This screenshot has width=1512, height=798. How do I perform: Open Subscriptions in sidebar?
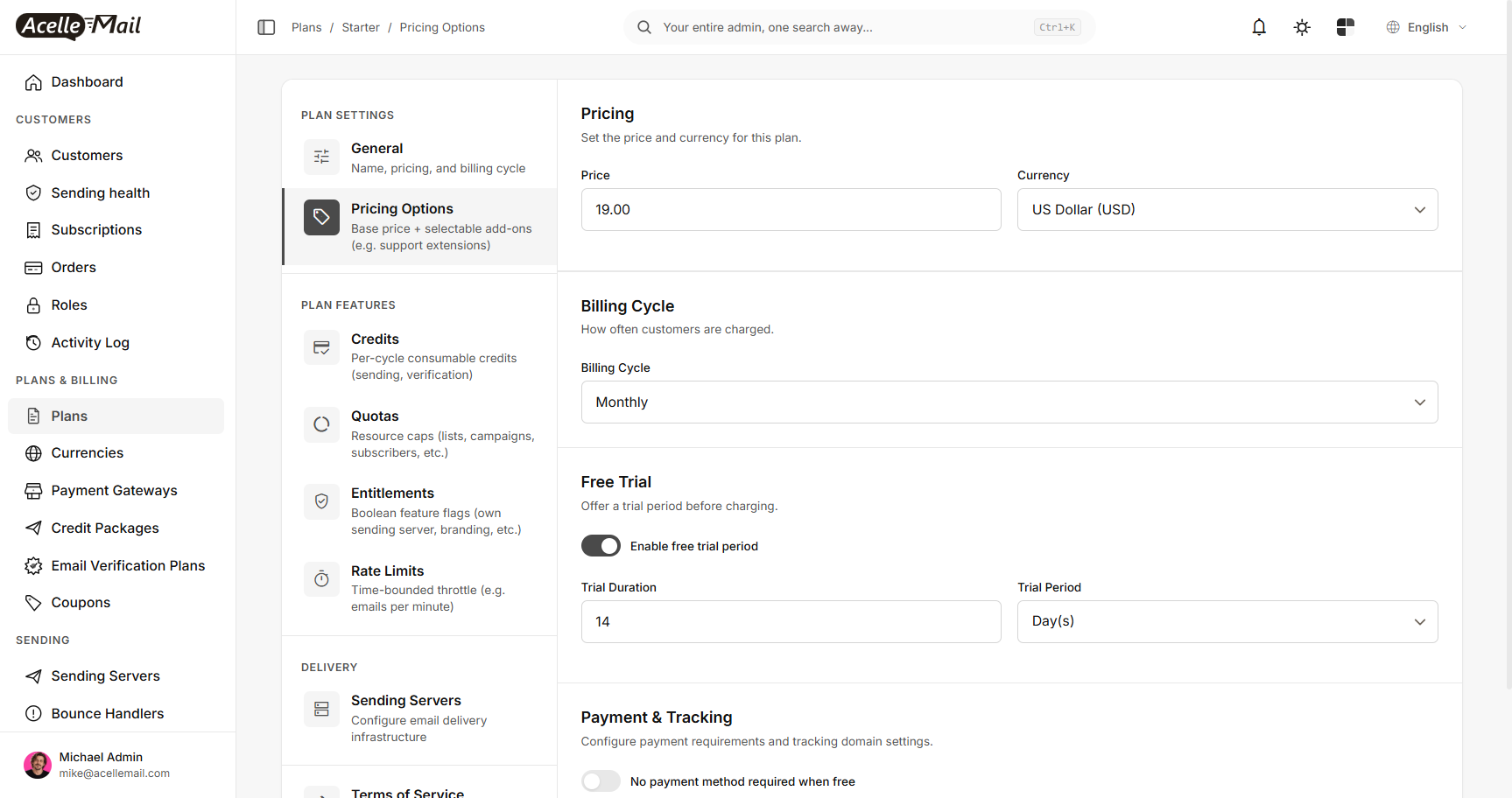116,230
